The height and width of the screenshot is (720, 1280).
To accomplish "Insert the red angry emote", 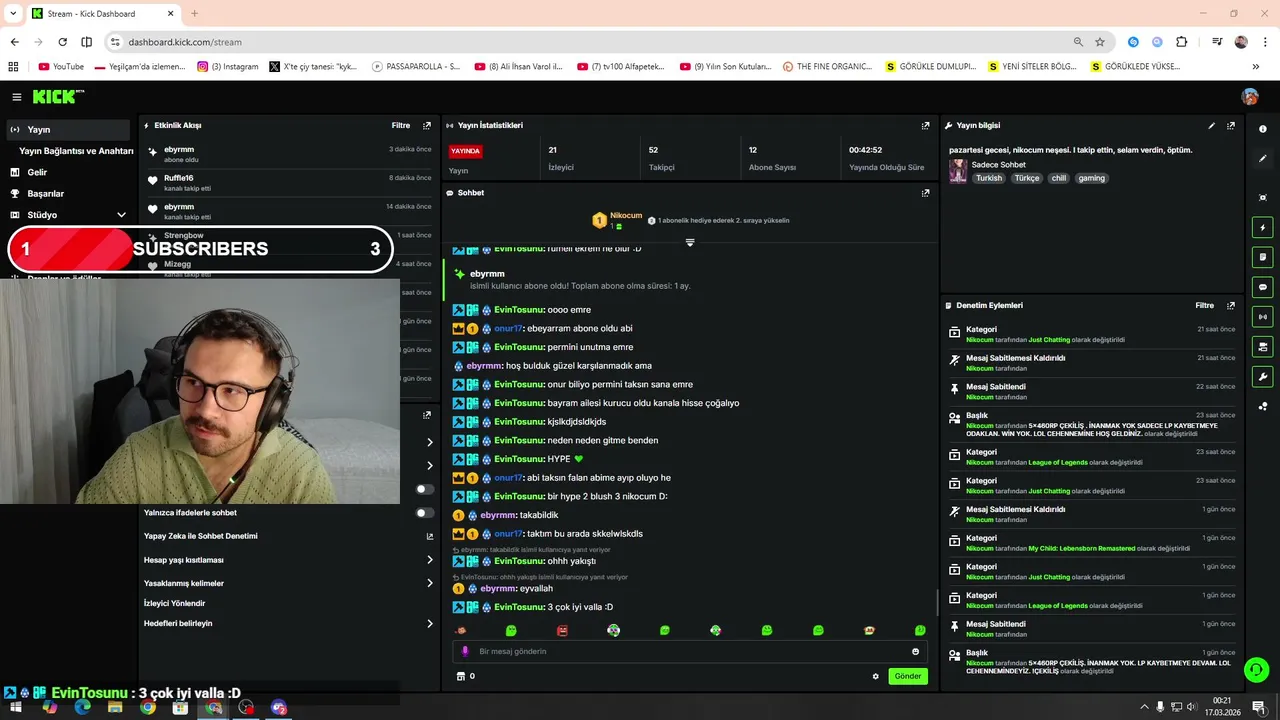I will [562, 631].
